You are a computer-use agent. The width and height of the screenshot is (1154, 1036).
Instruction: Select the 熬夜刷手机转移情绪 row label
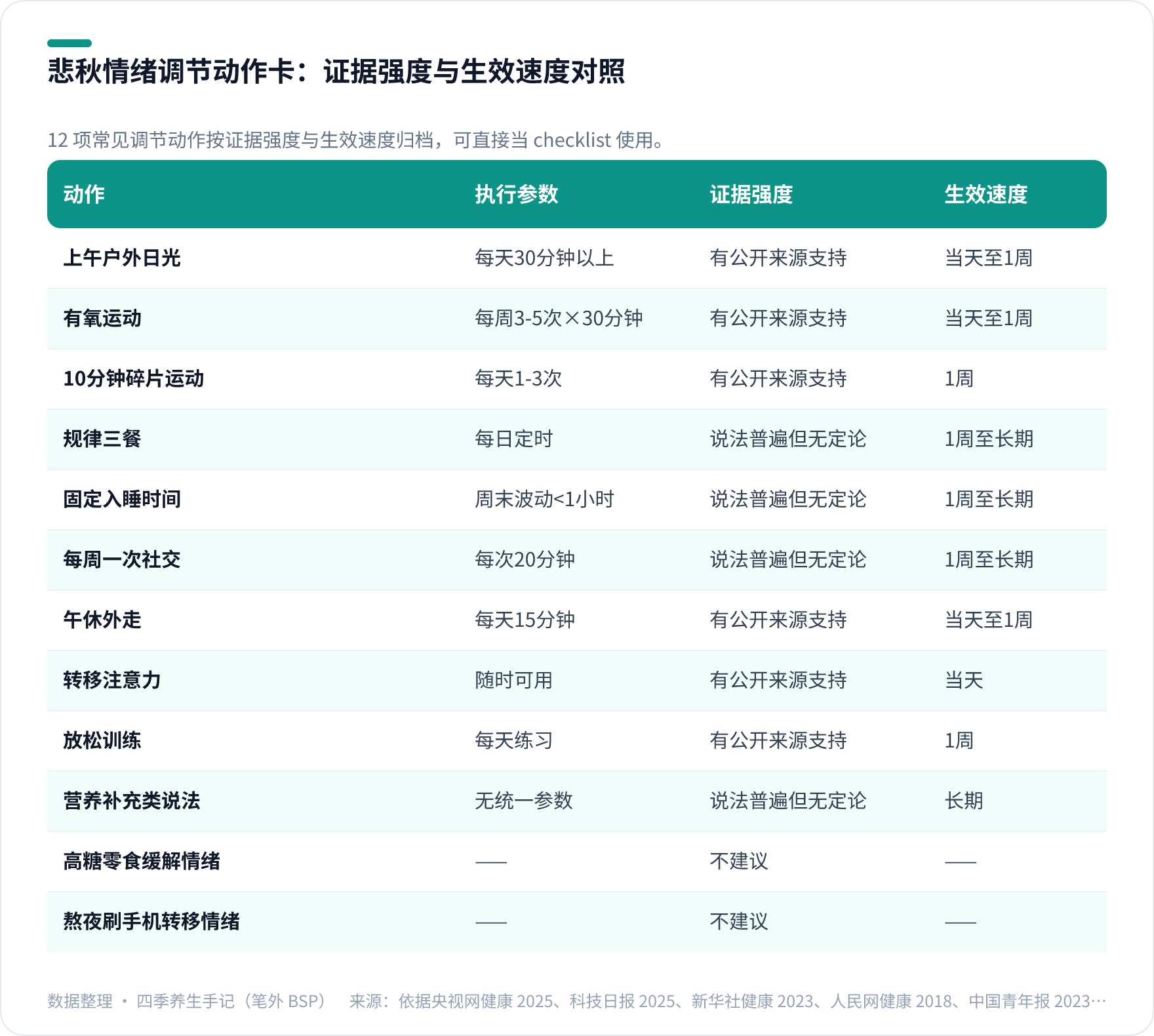click(151, 921)
